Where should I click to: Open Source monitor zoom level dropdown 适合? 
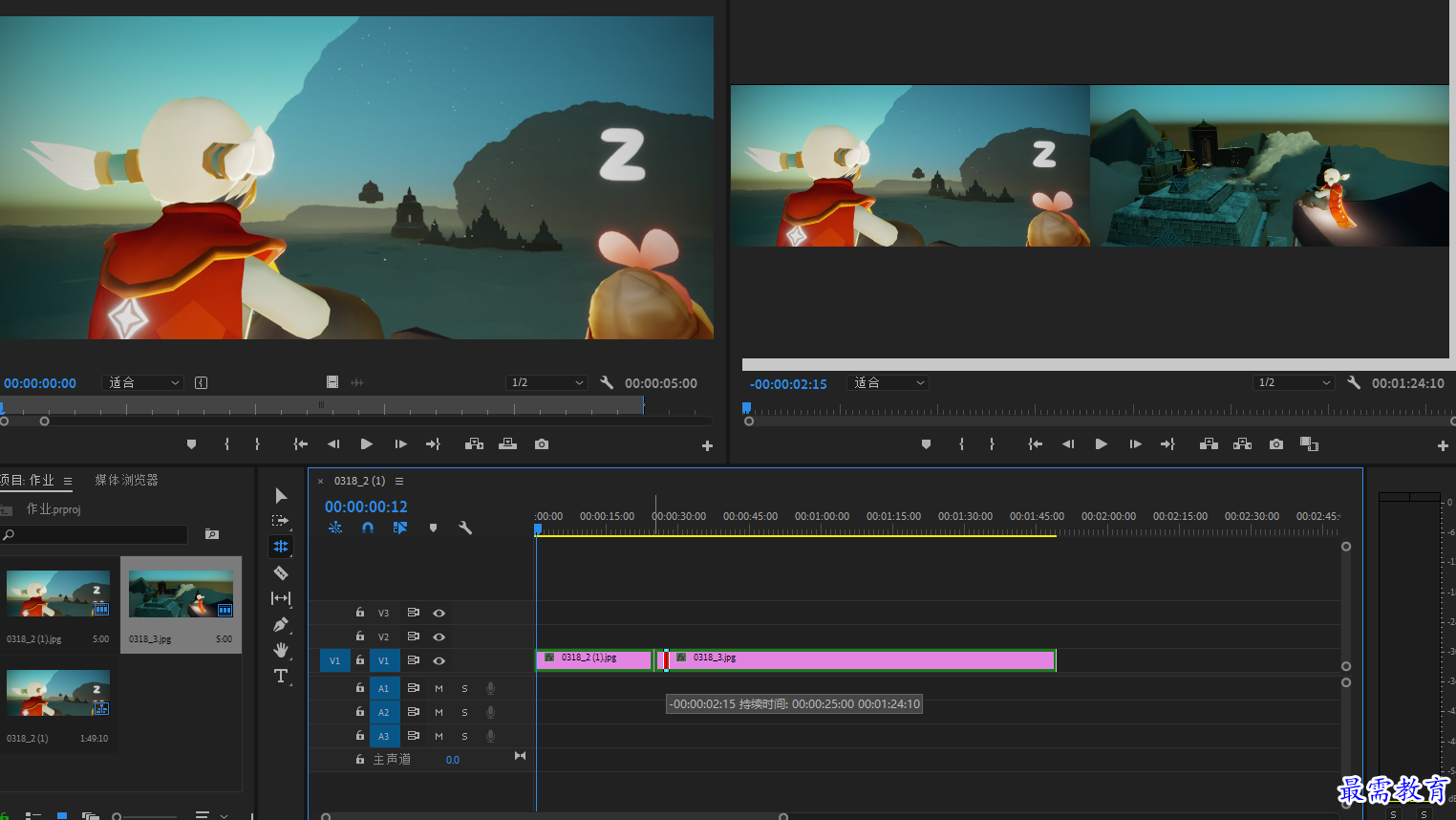pos(142,382)
